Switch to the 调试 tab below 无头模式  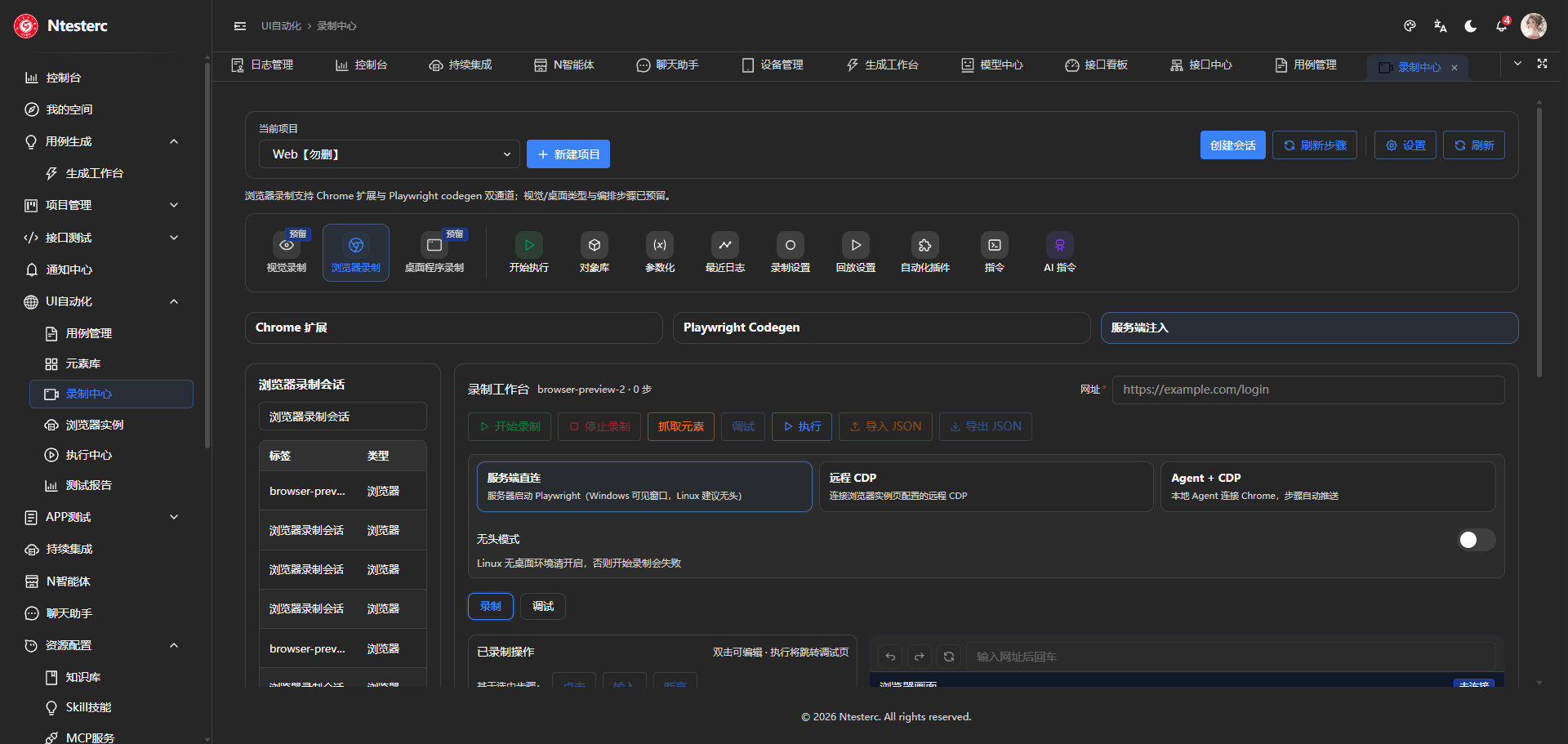[543, 606]
